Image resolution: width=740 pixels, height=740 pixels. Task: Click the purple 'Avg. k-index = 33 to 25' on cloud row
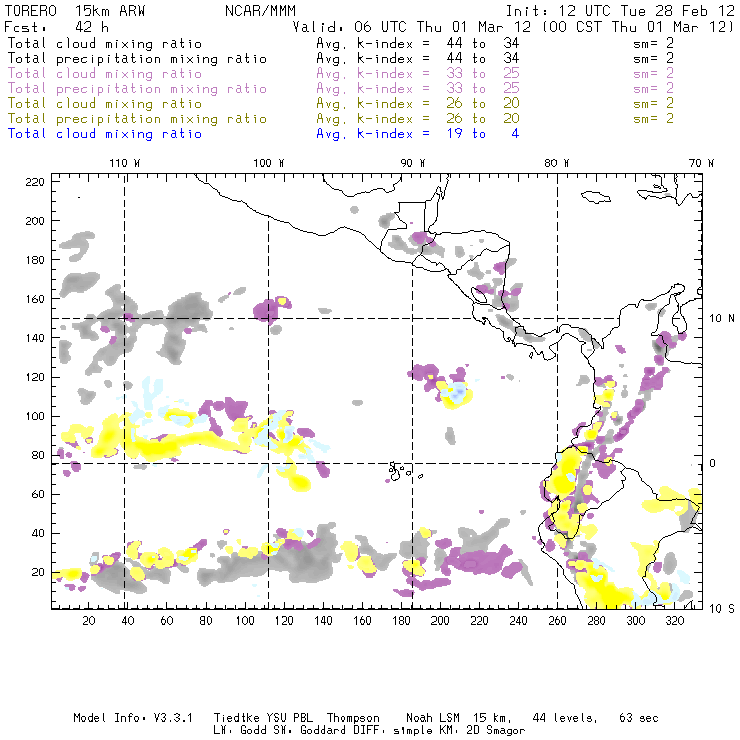[x=418, y=74]
